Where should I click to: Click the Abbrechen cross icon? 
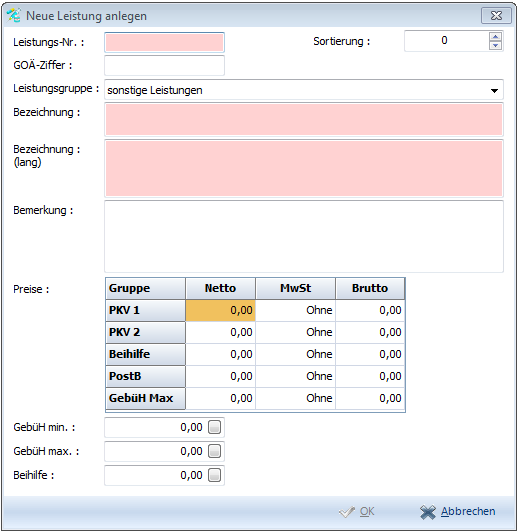click(x=428, y=512)
